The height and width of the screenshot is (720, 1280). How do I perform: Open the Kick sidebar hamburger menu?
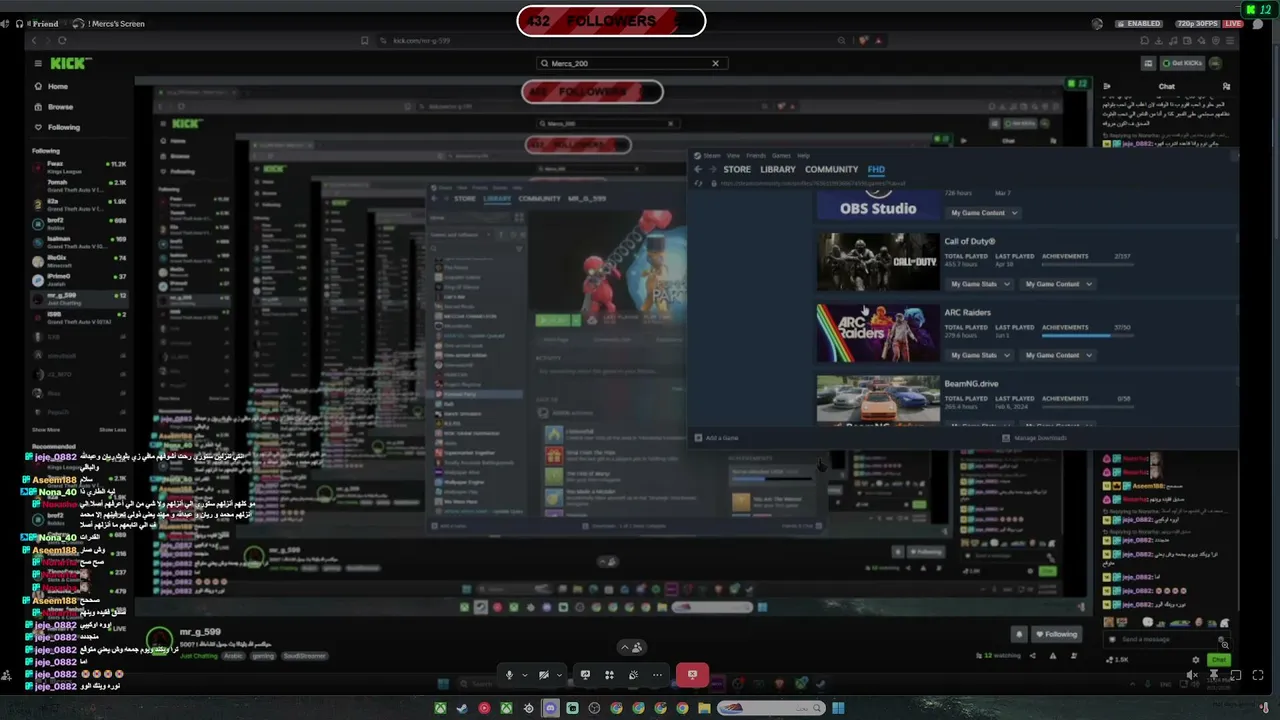pyautogui.click(x=38, y=63)
